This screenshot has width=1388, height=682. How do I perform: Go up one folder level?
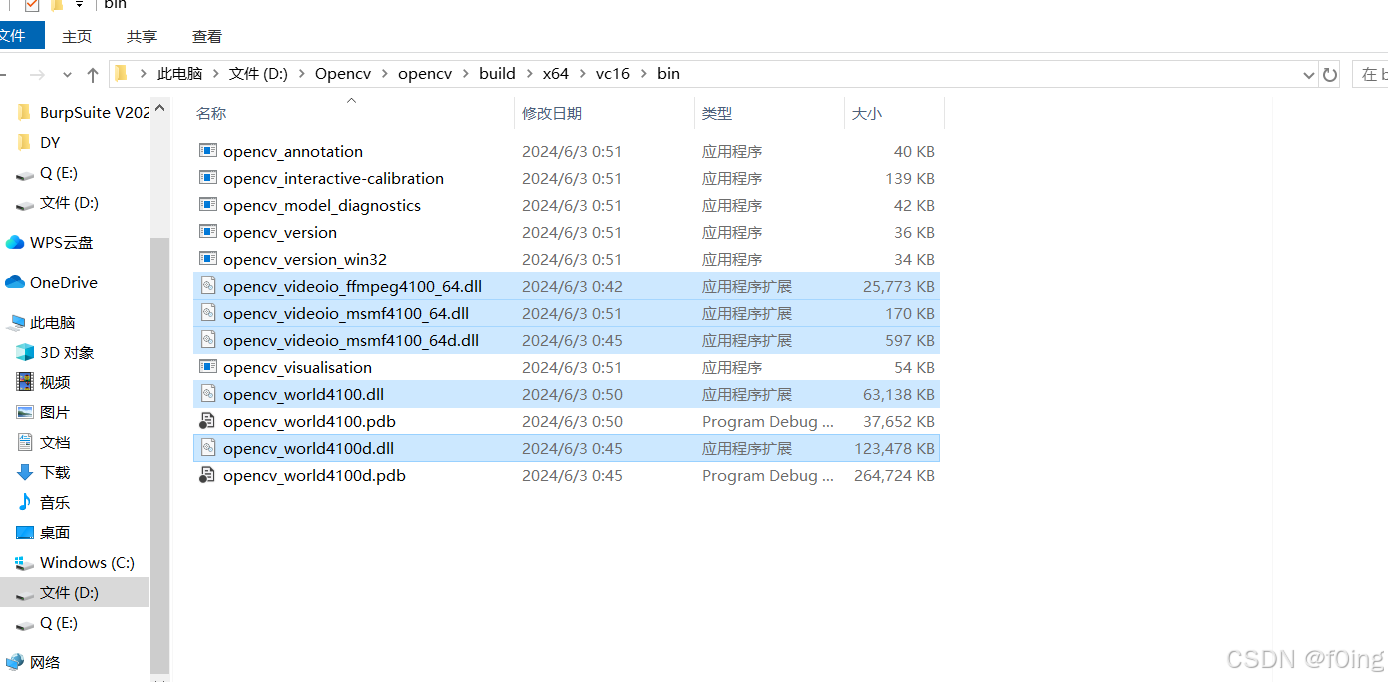pyautogui.click(x=93, y=74)
